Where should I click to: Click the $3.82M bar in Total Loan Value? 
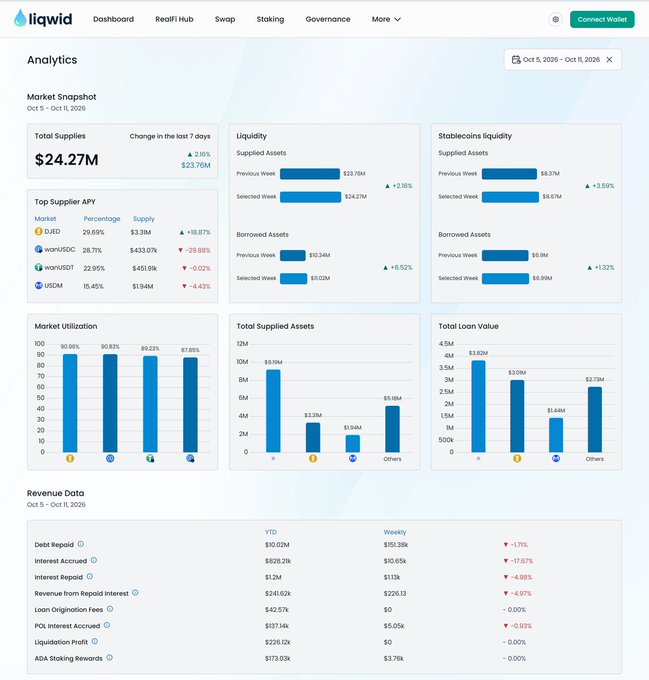[x=478, y=406]
